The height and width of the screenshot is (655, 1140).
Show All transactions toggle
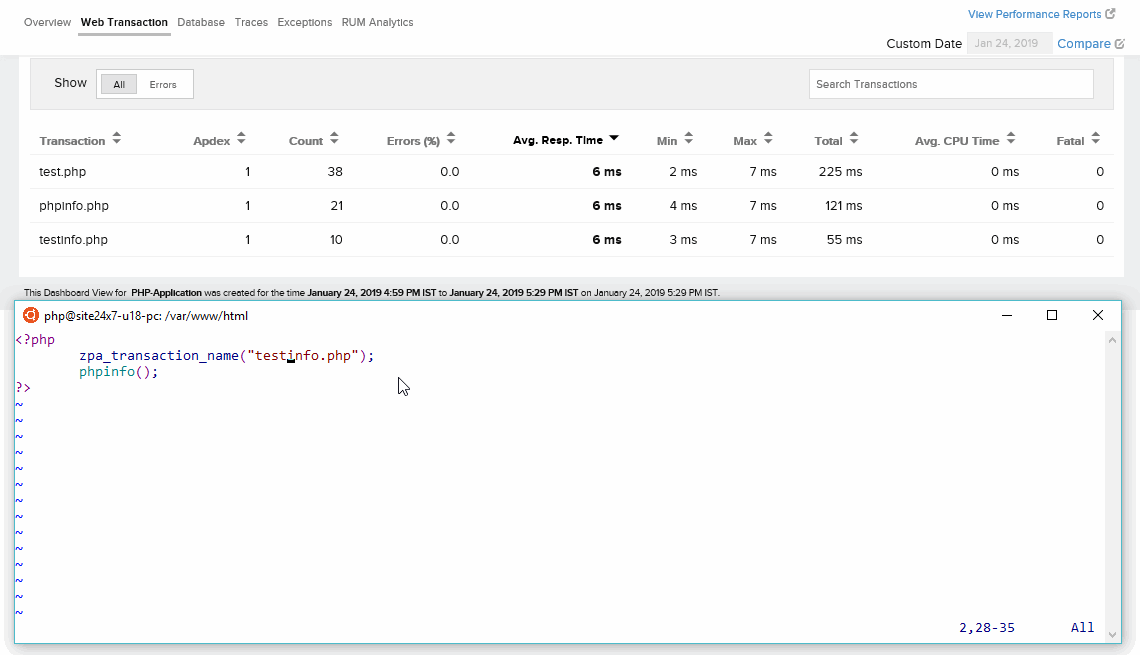[x=119, y=85]
